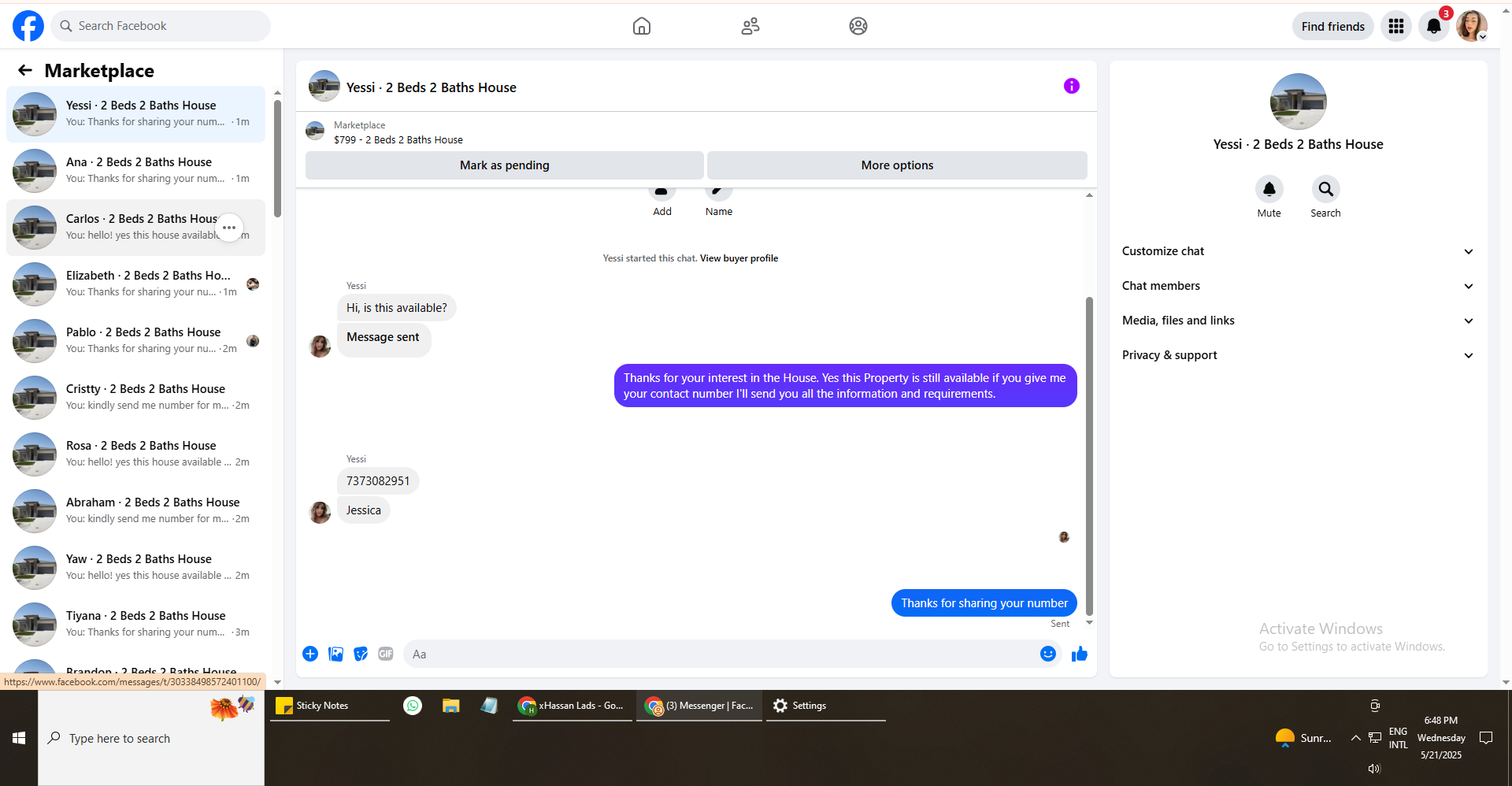This screenshot has height=786, width=1512.
Task: Open conversation information purple icon
Action: [1072, 86]
